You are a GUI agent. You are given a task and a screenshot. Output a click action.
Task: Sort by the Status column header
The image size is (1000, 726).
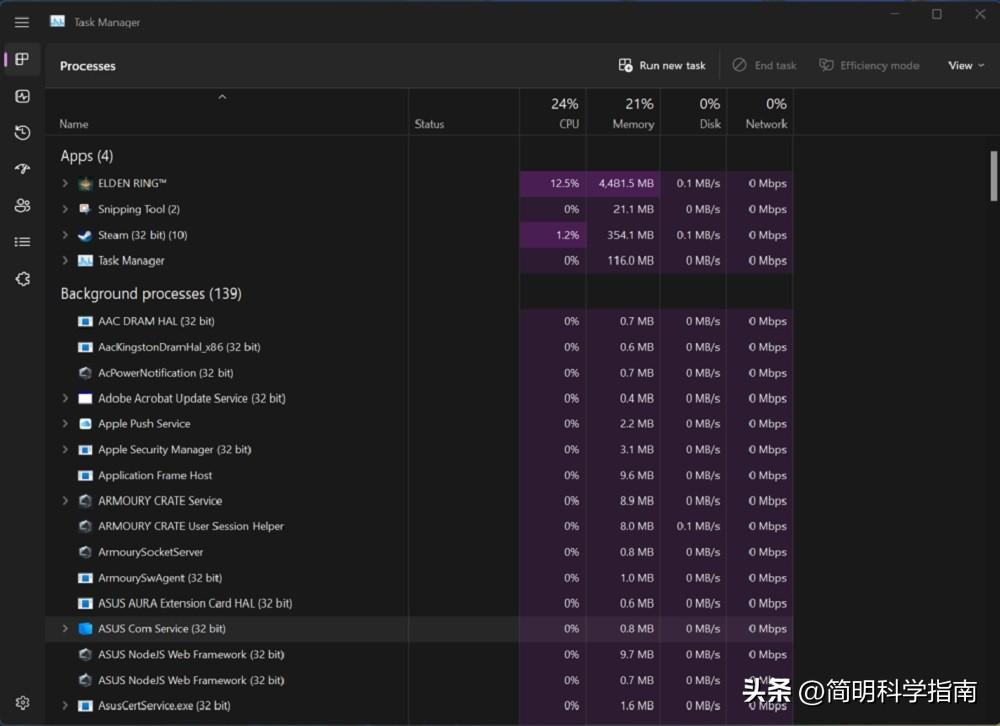464,112
